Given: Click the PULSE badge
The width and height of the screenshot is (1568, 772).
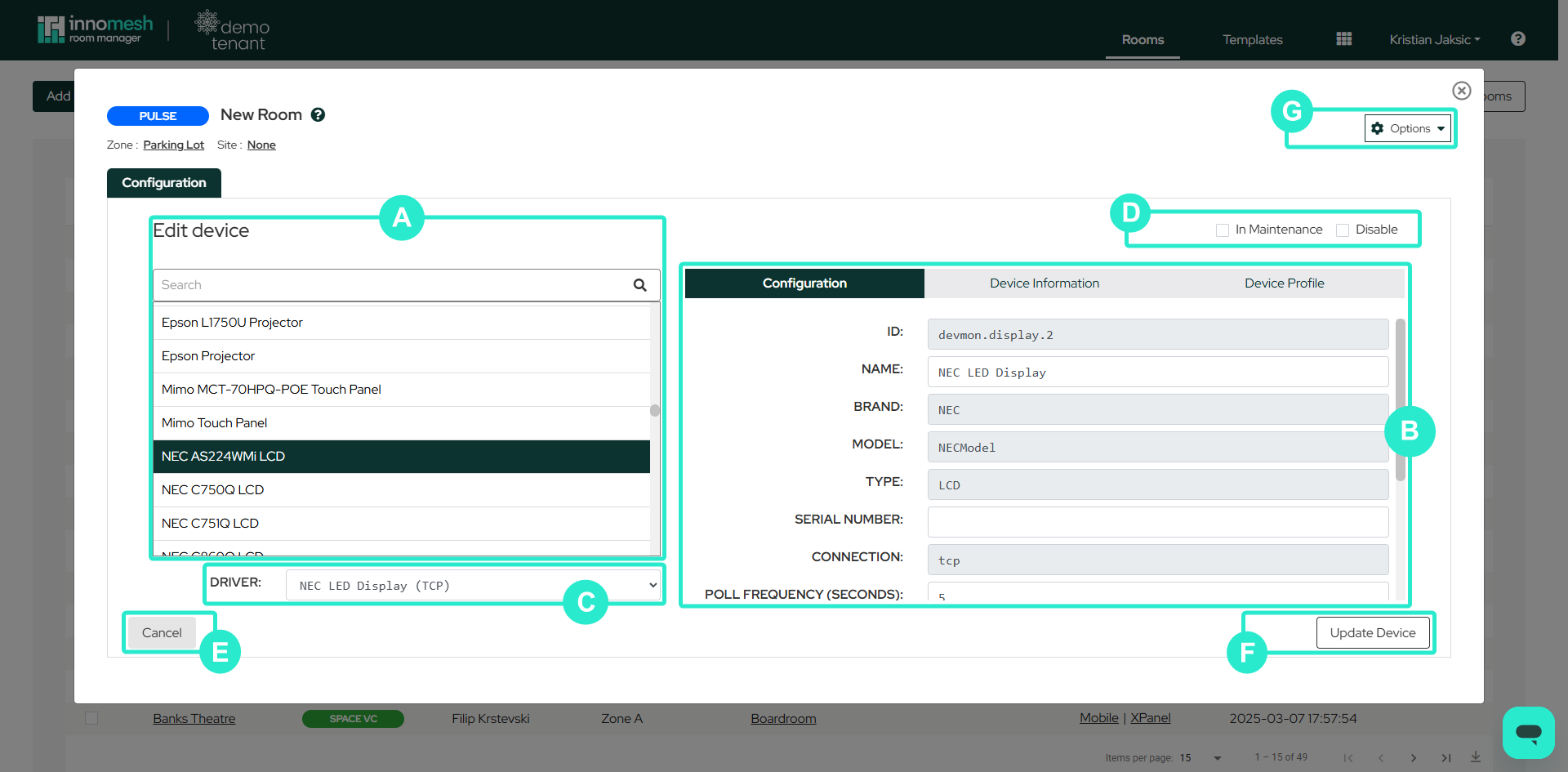Looking at the screenshot, I should 158,116.
